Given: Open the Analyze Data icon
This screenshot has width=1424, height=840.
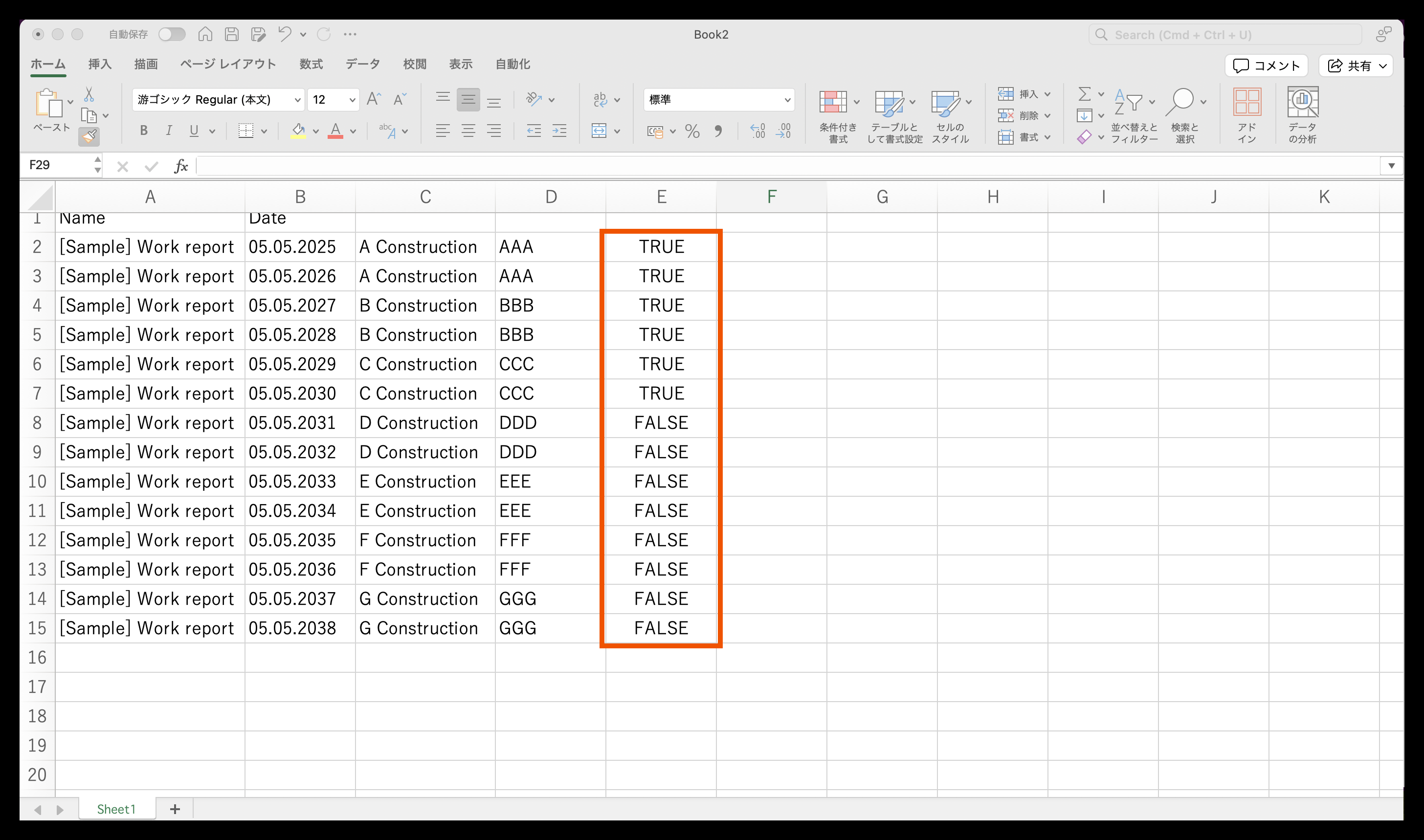Looking at the screenshot, I should (1302, 103).
